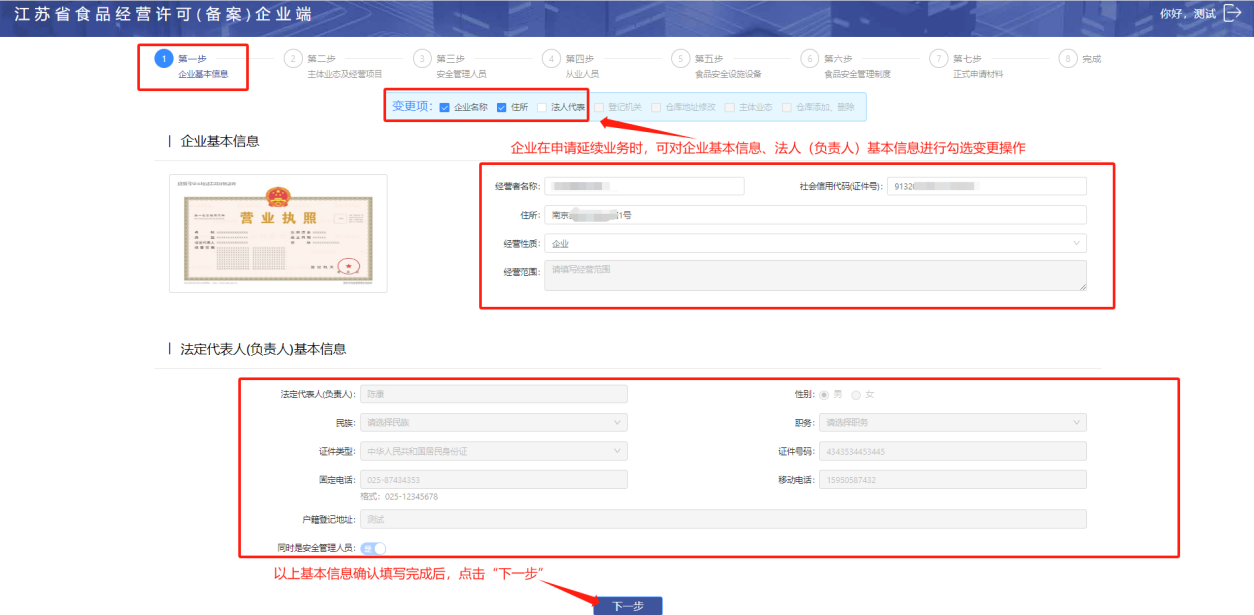Screen dimensions: 1254x615
Task: Open the 民族 selection dropdown
Action: (494, 423)
